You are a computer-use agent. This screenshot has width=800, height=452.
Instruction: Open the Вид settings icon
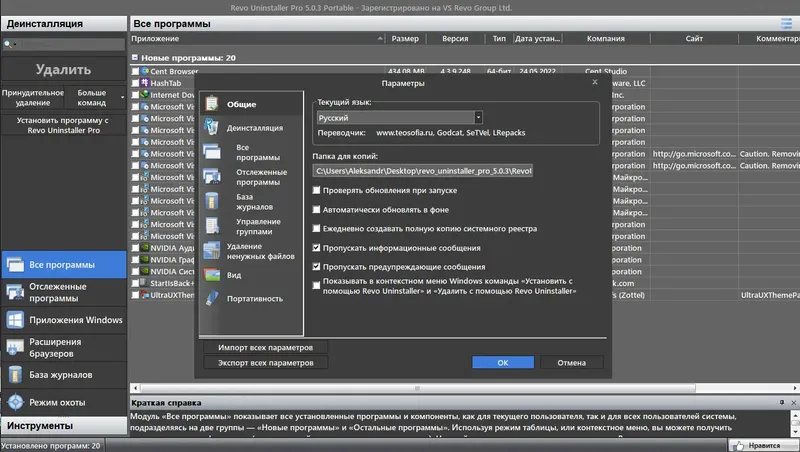212,275
